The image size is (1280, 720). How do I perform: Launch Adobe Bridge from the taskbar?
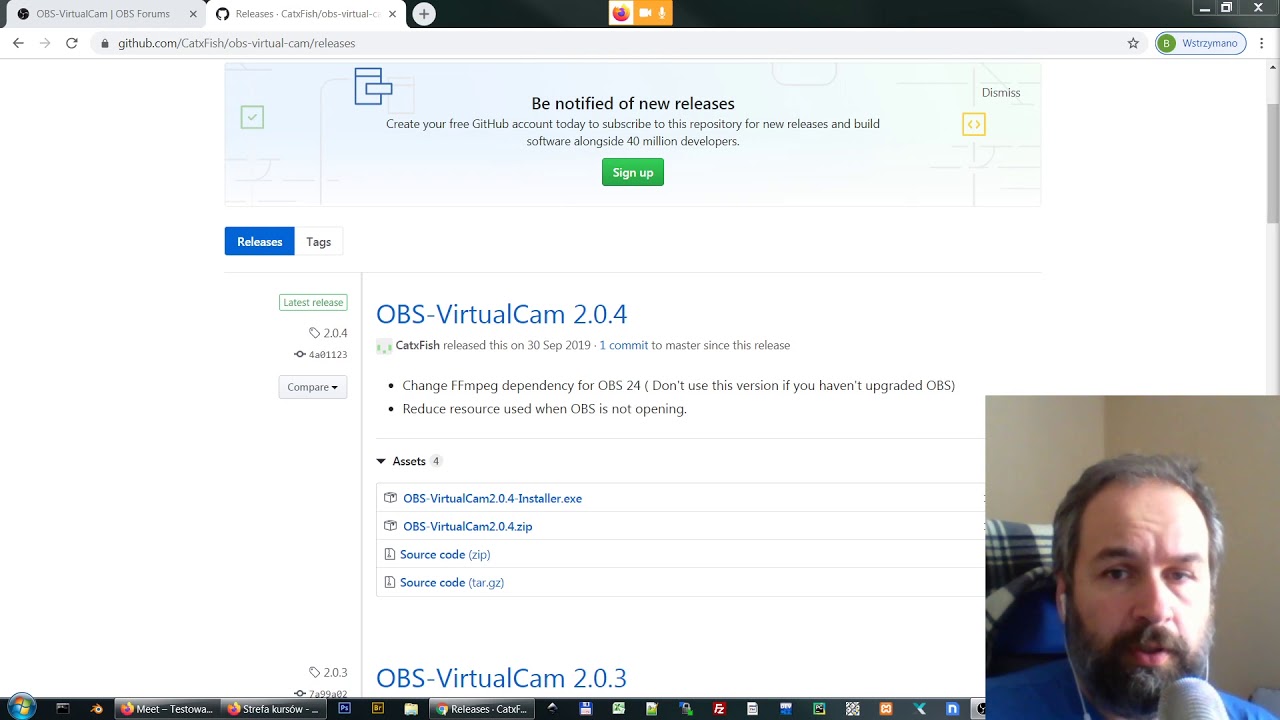click(x=378, y=709)
